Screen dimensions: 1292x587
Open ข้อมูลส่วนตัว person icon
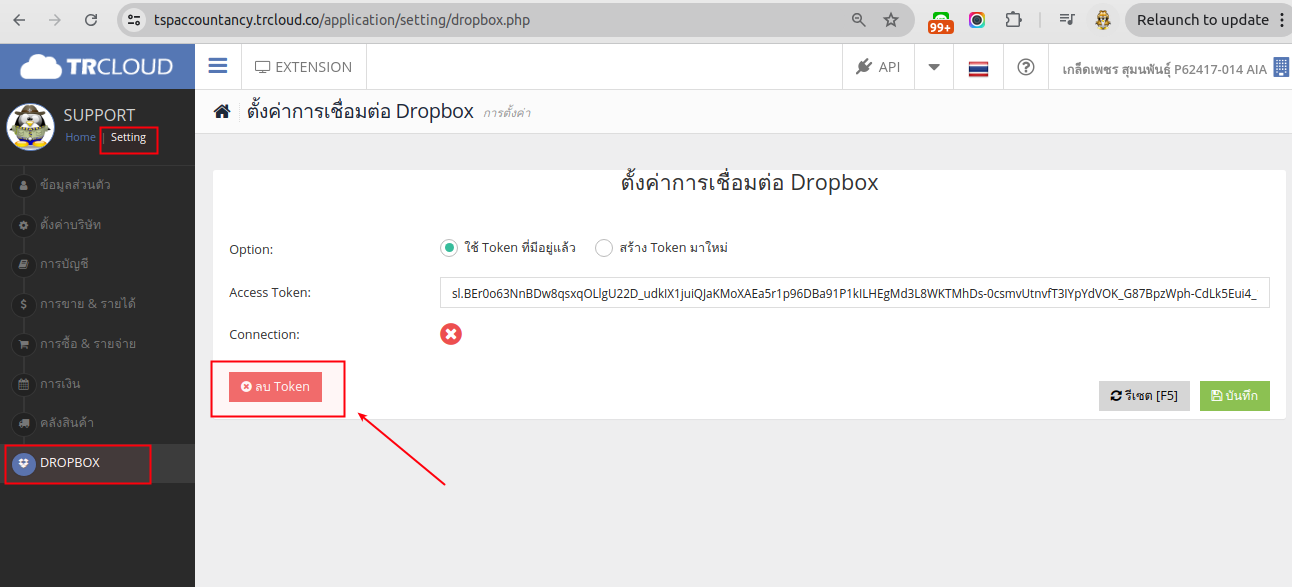24,185
